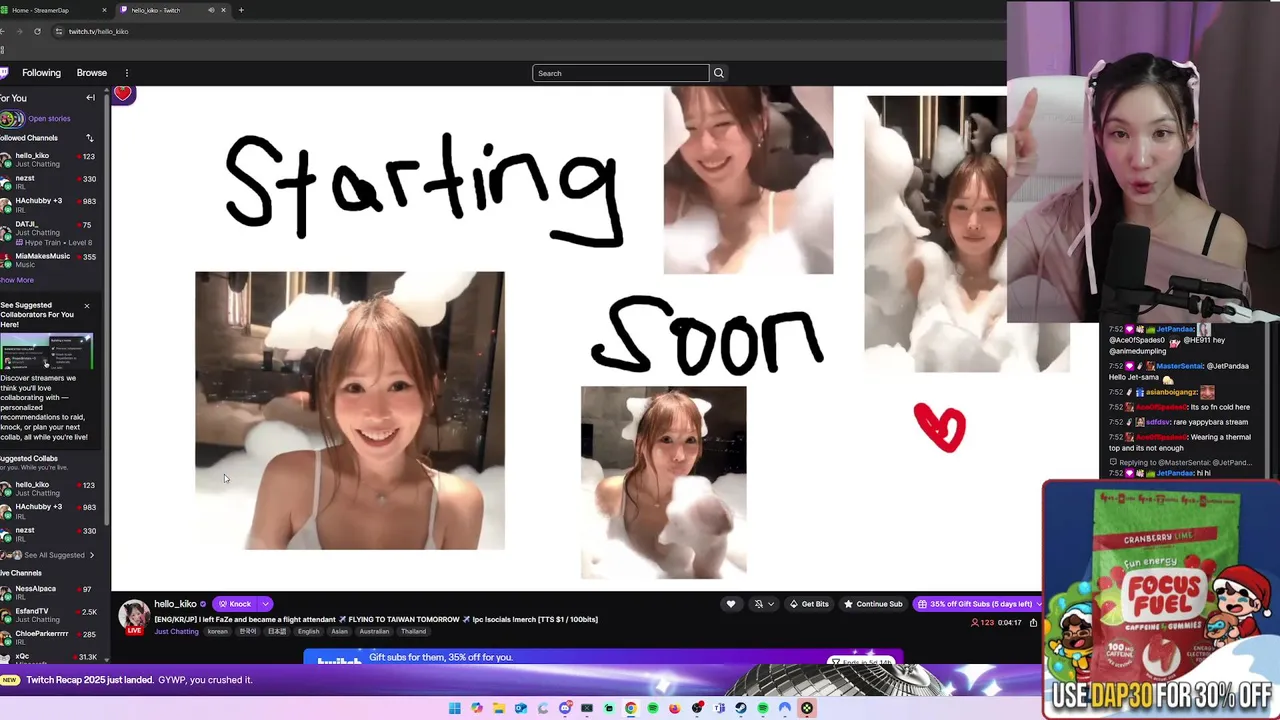Close the StreamerDap tab
This screenshot has height=720, width=1280.
coord(104,10)
